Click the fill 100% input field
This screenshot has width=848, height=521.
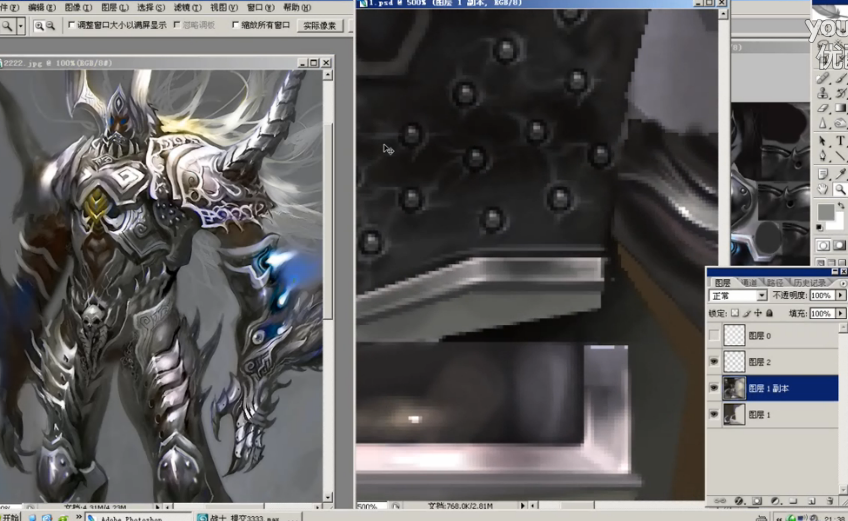click(822, 313)
